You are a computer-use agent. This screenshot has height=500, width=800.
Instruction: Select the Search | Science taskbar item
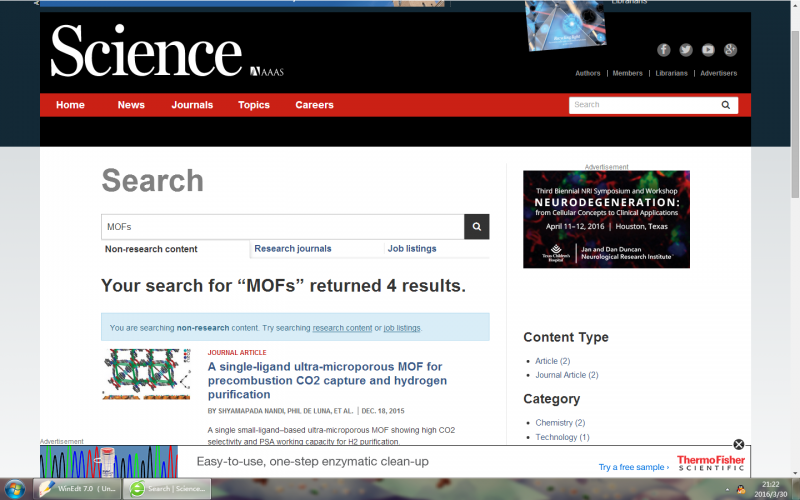tap(167, 489)
